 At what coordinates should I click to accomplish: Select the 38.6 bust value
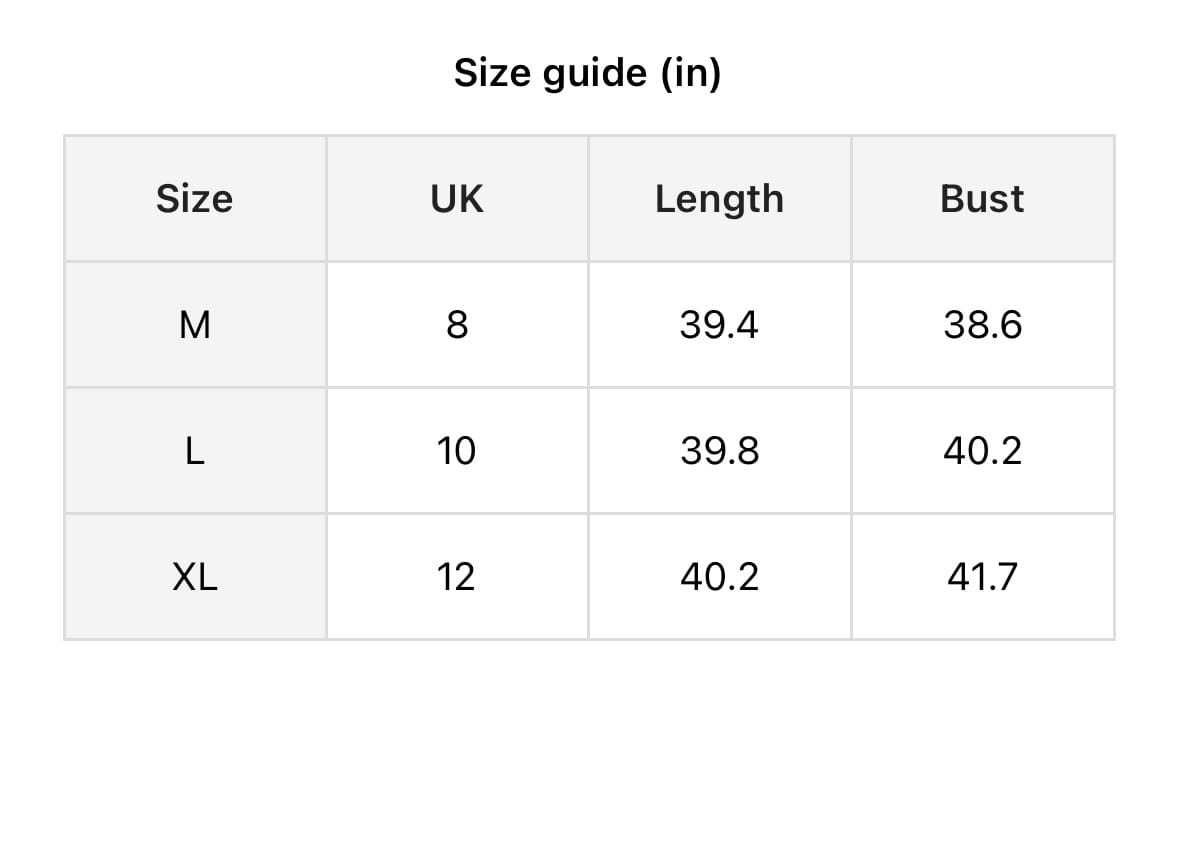point(982,325)
